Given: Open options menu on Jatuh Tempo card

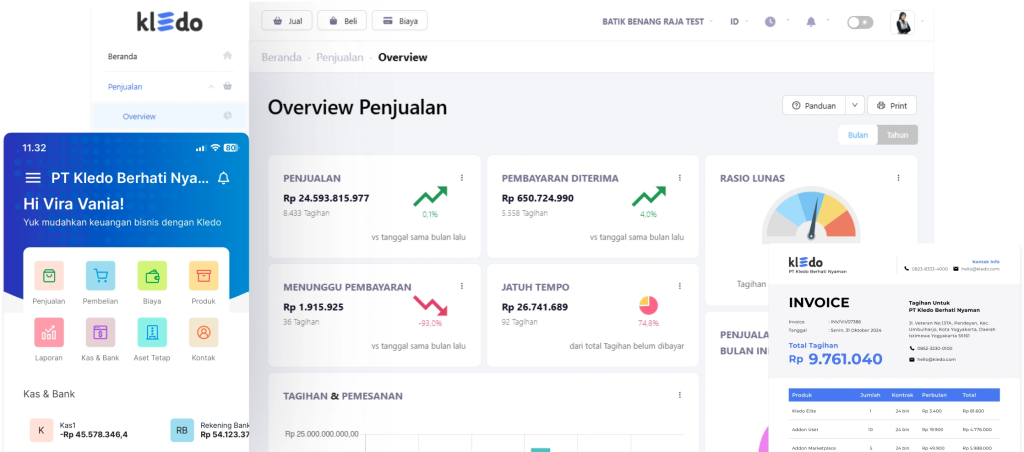Looking at the screenshot, I should [x=680, y=286].
